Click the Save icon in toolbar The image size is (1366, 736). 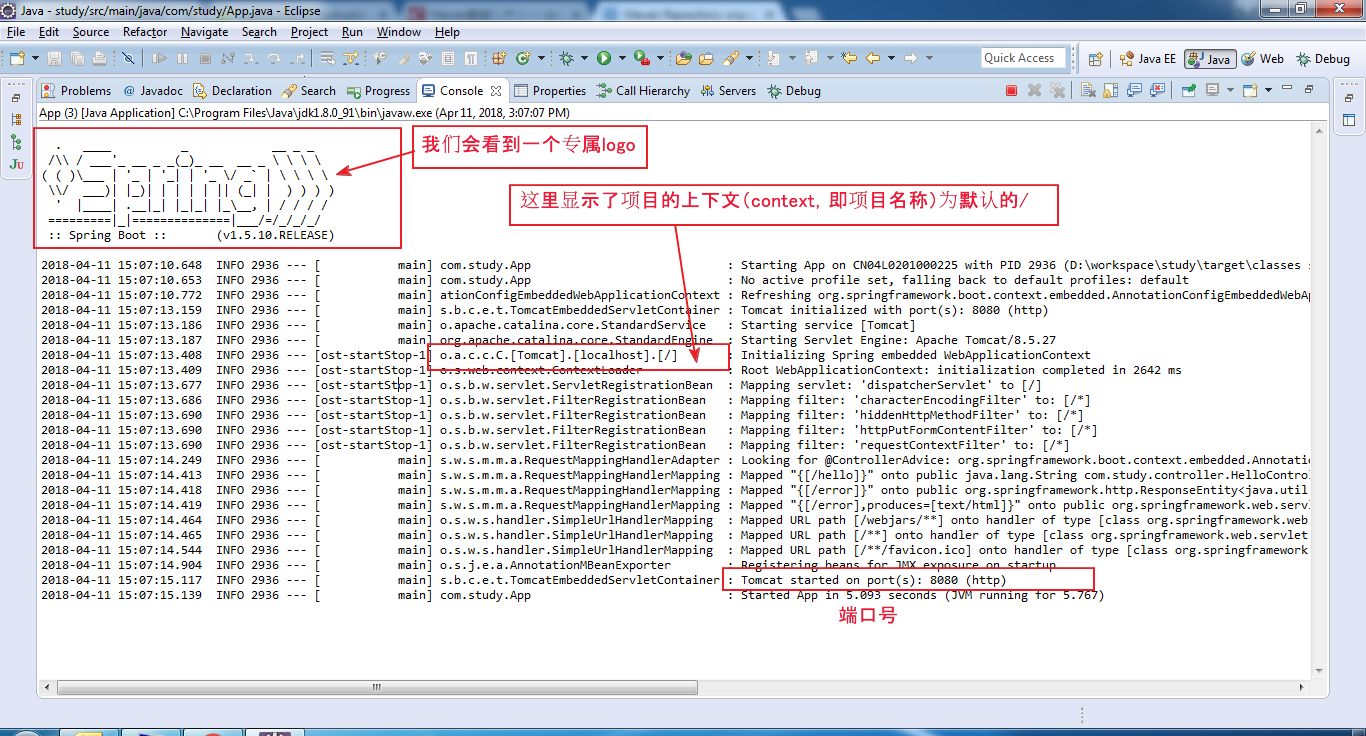coord(54,58)
